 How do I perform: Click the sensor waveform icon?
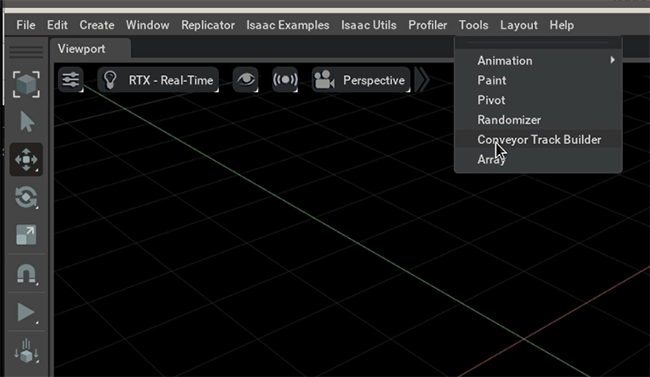click(285, 80)
